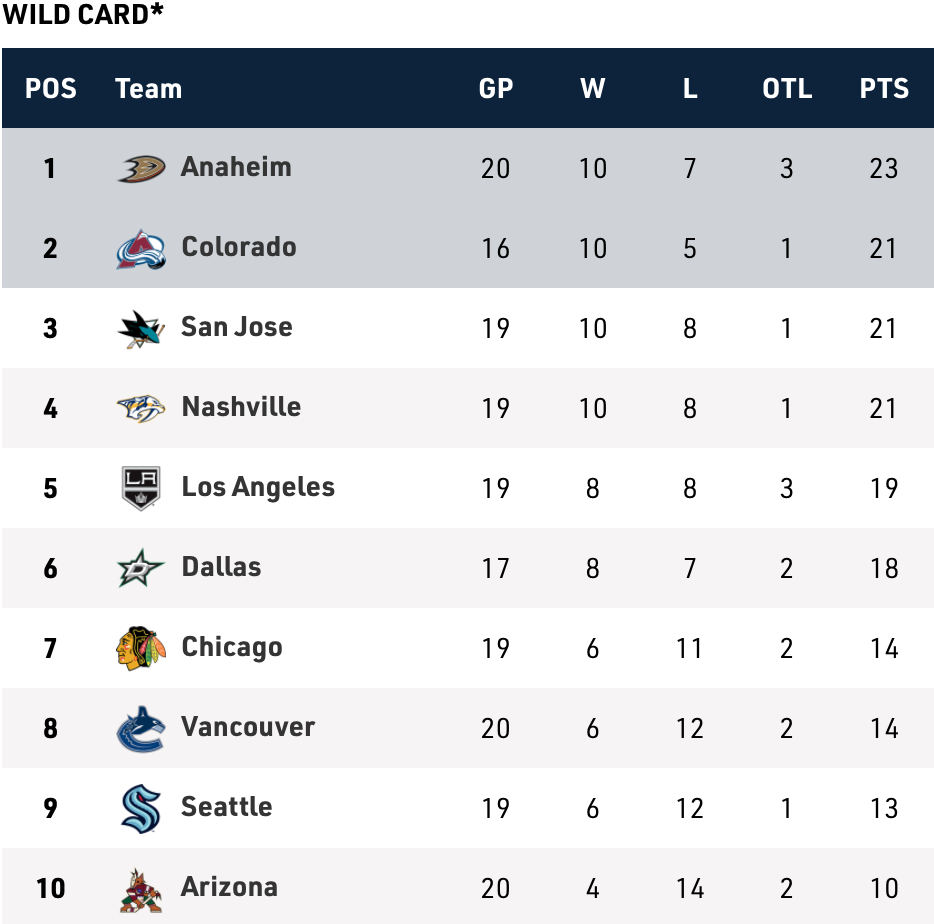
Task: Click the OTL column header
Action: pyautogui.click(x=787, y=88)
